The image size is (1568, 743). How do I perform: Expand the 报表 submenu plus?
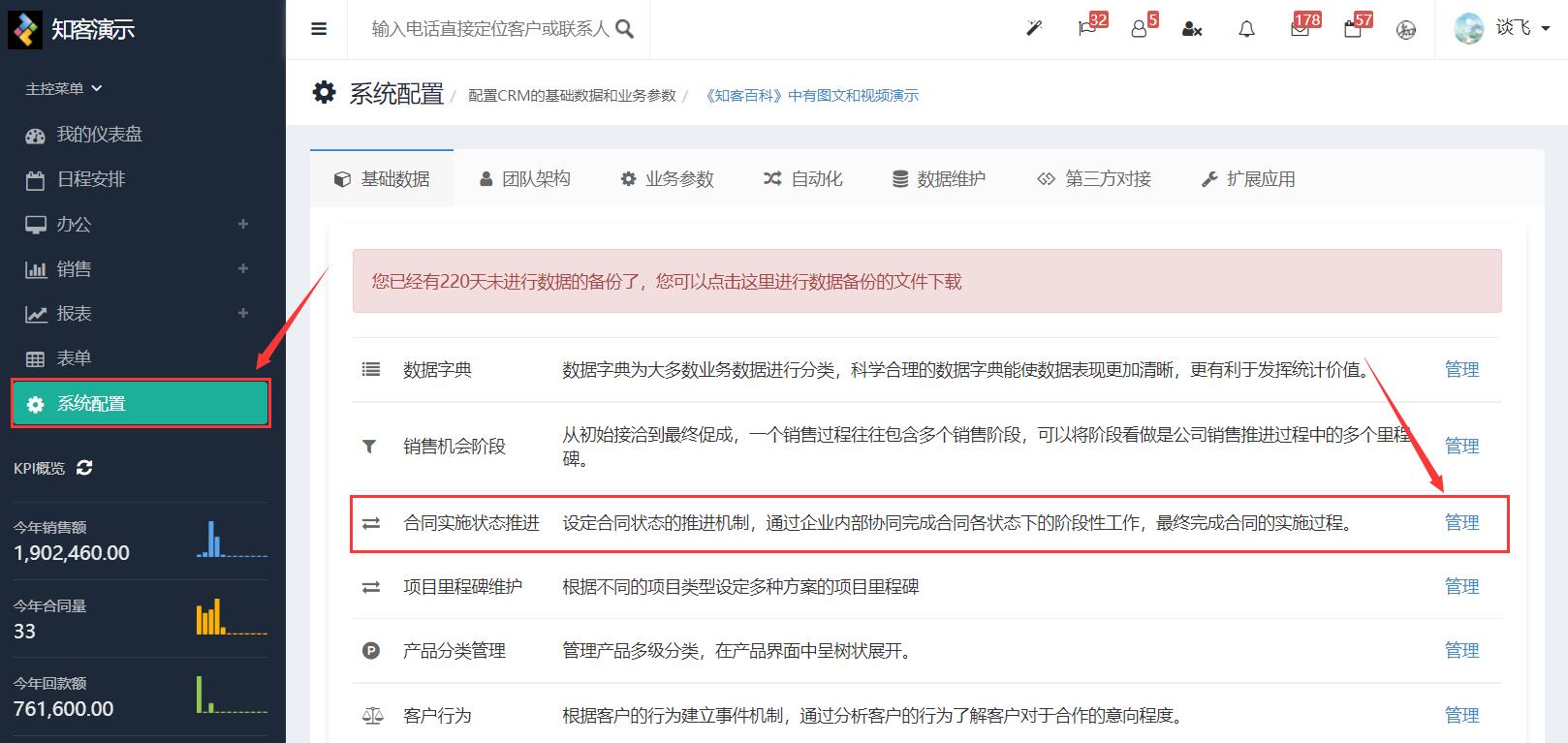tap(243, 313)
